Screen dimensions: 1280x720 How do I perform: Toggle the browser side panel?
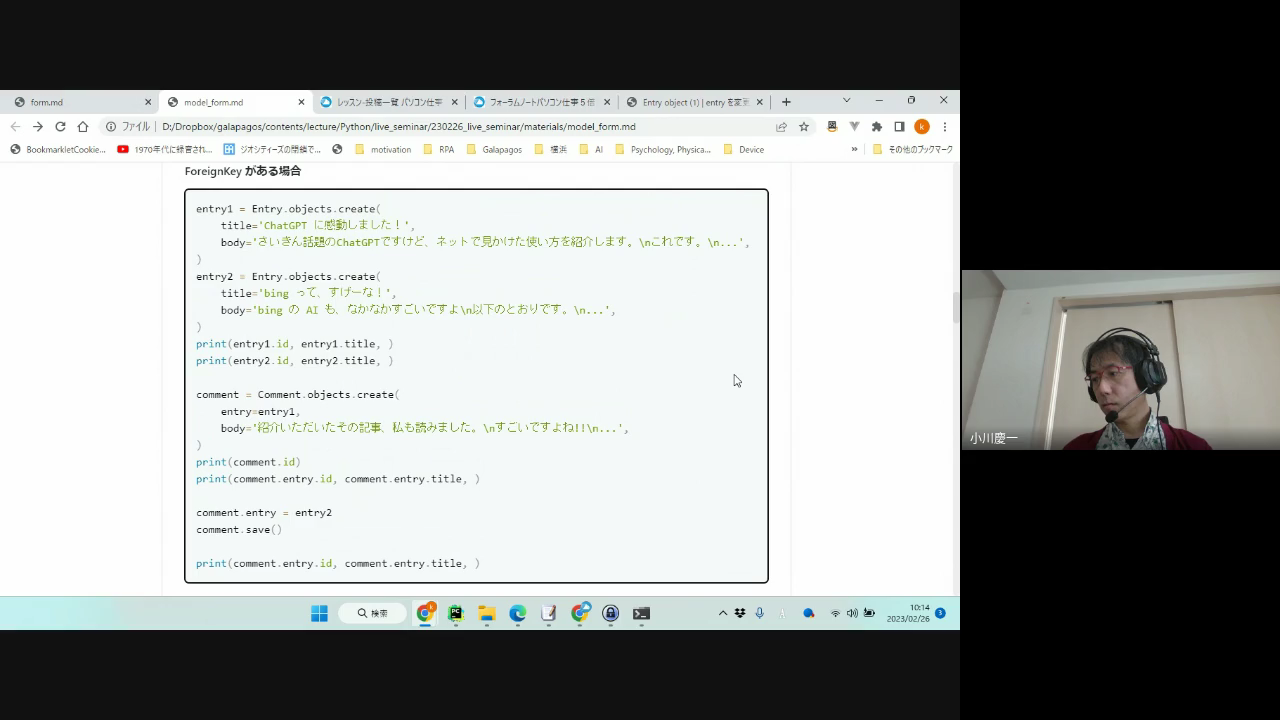tap(899, 127)
